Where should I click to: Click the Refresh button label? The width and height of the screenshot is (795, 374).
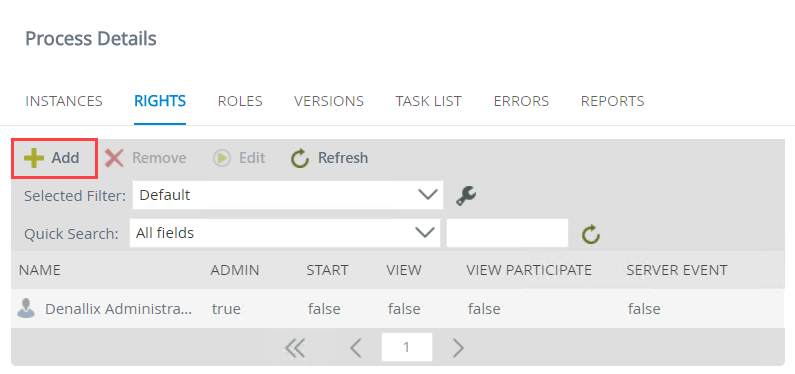(x=343, y=158)
